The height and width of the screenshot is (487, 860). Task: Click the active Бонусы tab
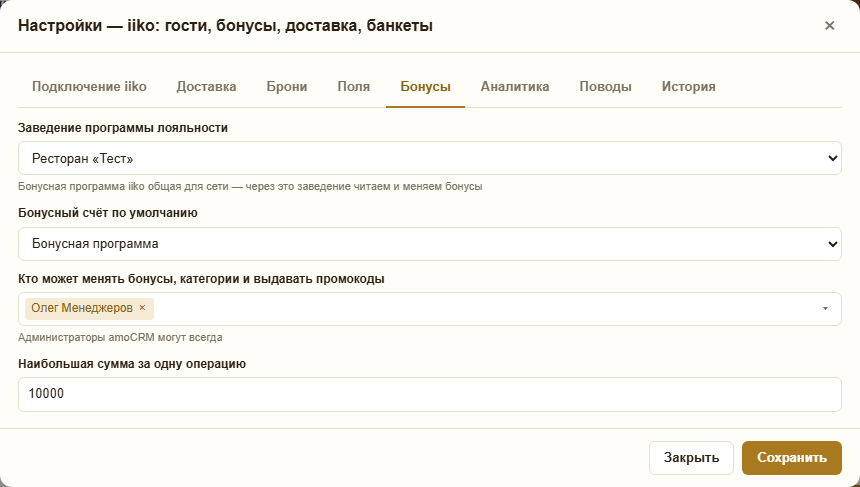426,86
